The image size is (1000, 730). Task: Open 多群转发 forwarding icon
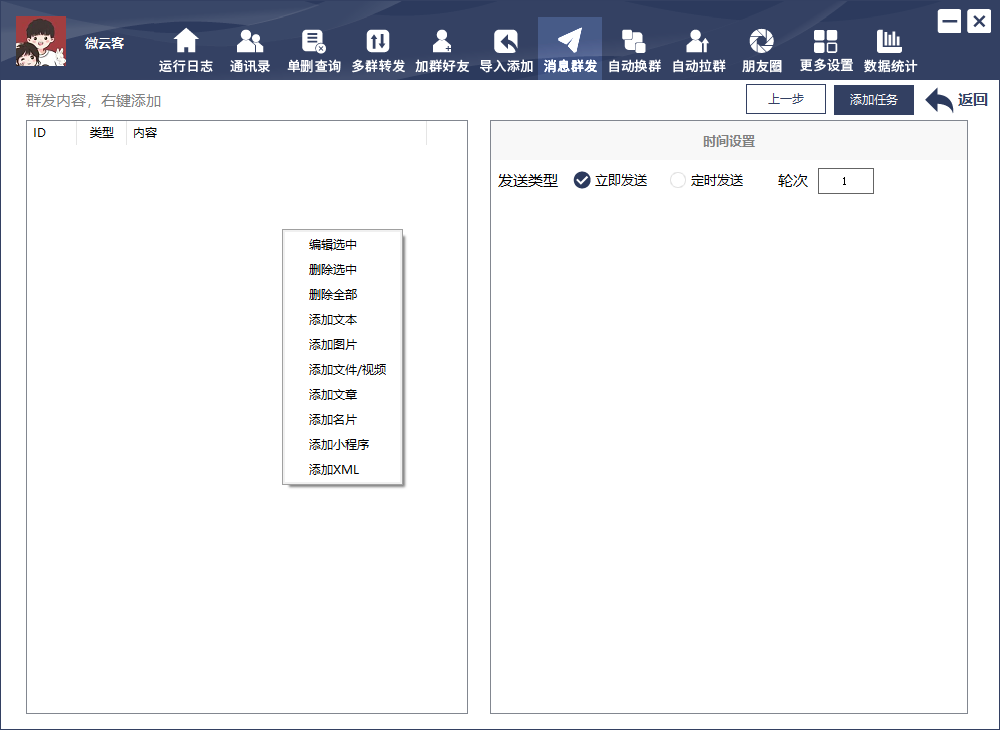[378, 42]
